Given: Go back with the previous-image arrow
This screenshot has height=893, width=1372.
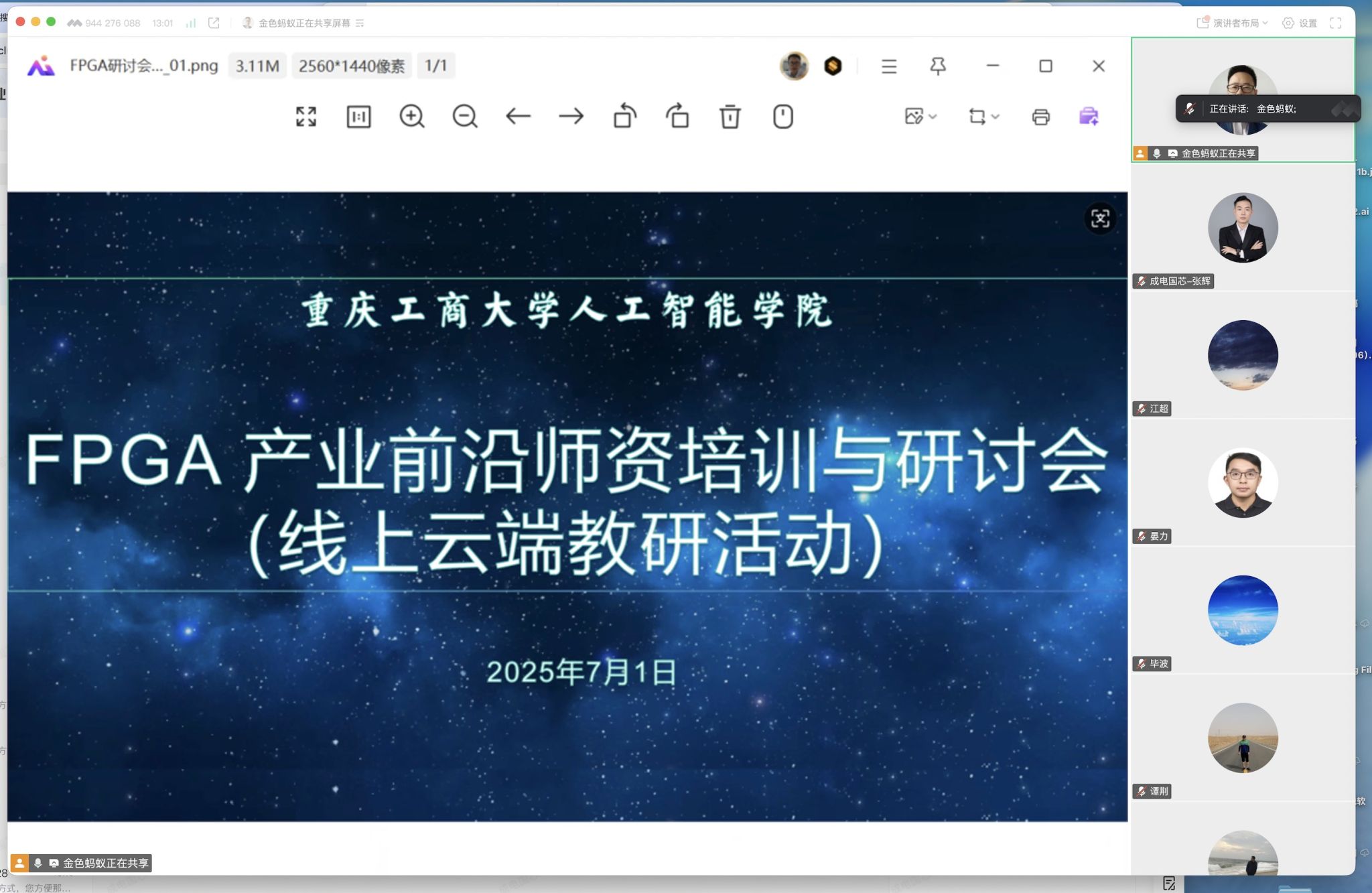Looking at the screenshot, I should click(x=517, y=116).
